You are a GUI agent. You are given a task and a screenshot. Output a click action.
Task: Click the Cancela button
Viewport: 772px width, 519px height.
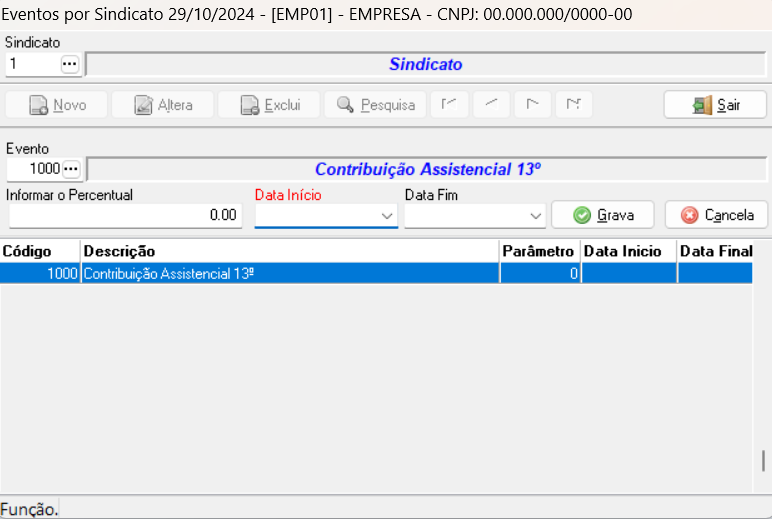(x=716, y=215)
